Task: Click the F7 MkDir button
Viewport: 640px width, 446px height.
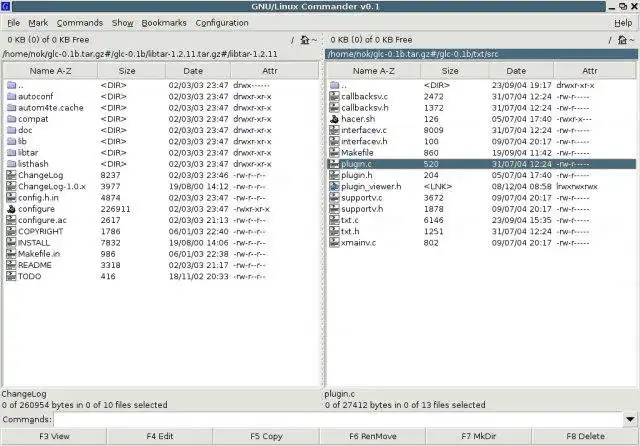Action: [479, 436]
